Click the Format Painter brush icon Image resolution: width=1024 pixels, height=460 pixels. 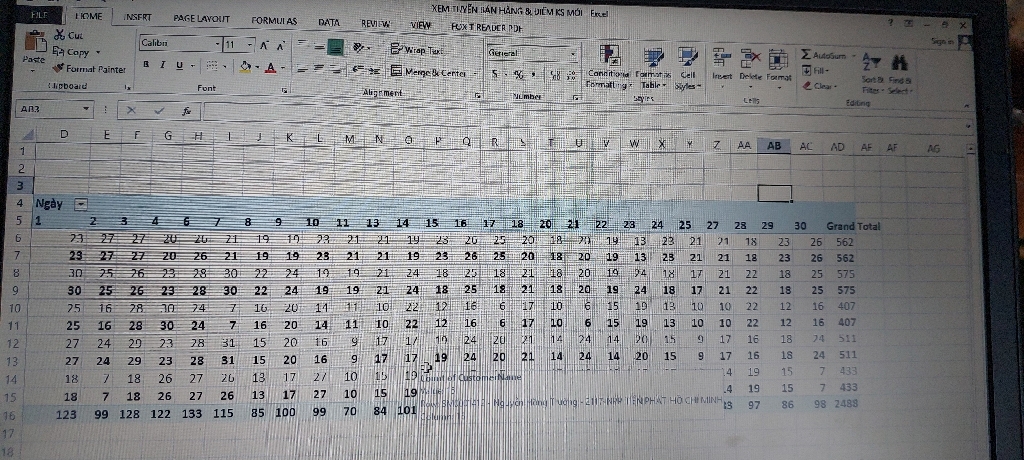click(59, 69)
